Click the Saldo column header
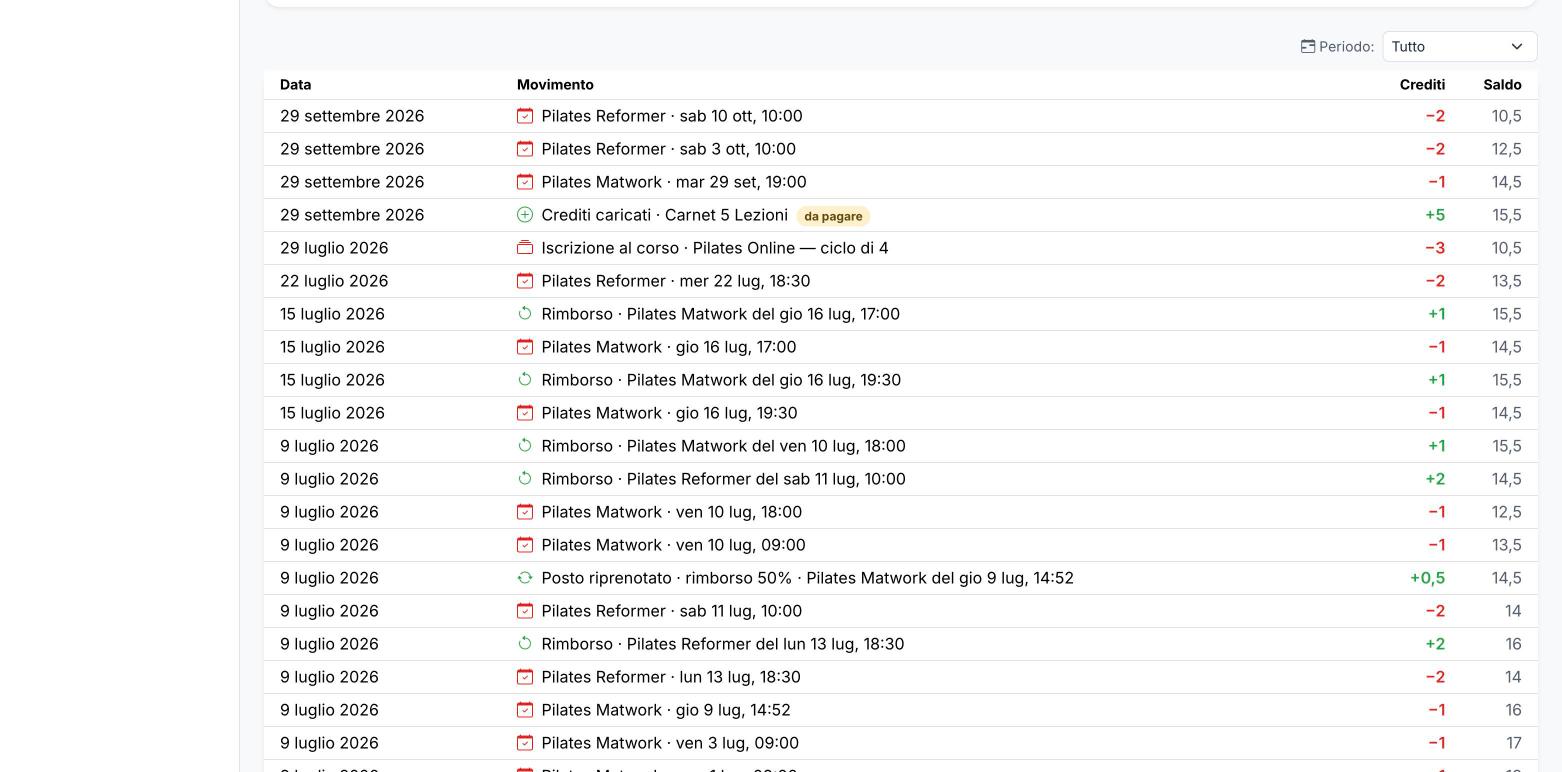The height and width of the screenshot is (772, 1562). click(1502, 85)
